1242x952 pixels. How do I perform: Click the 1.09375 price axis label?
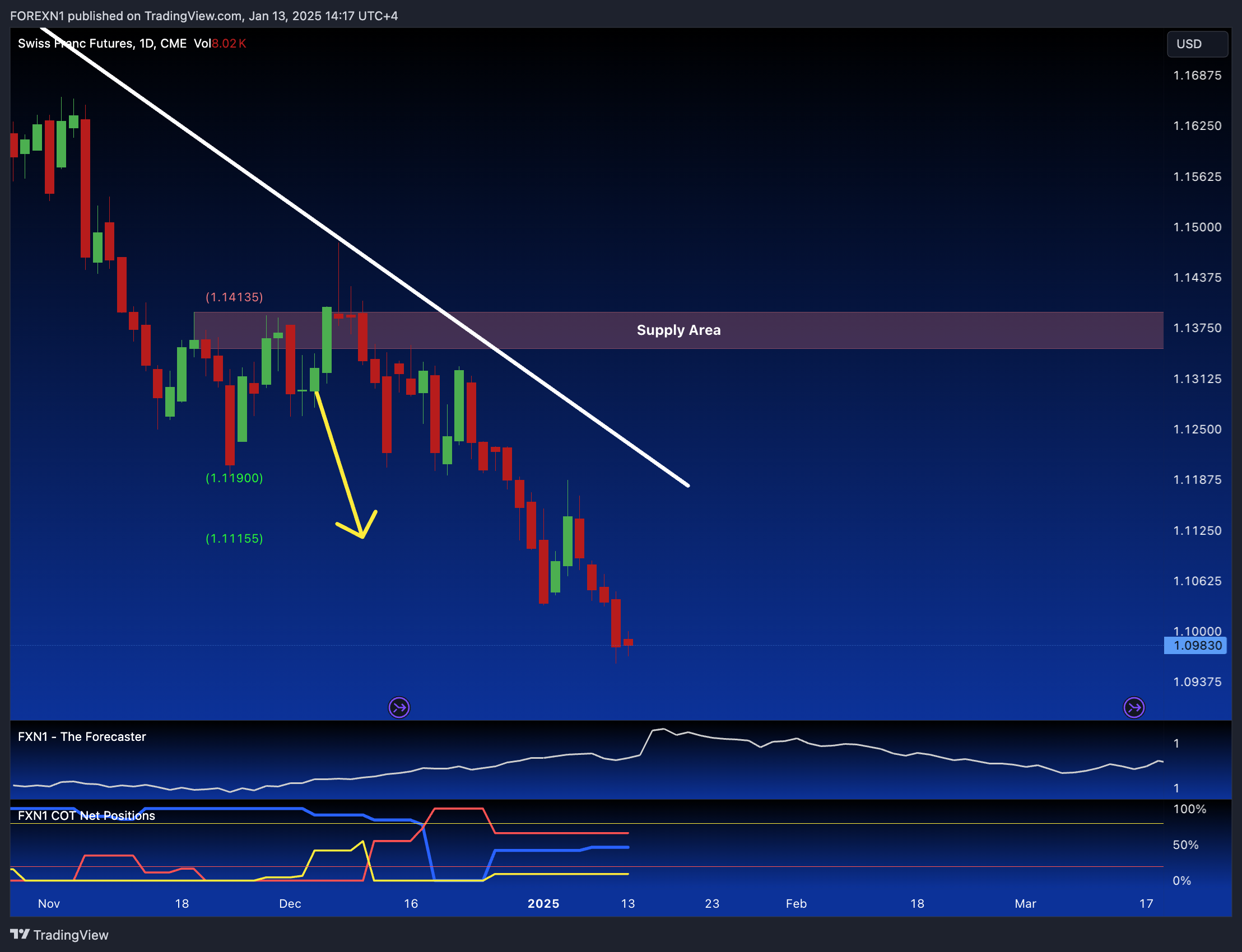click(x=1197, y=682)
